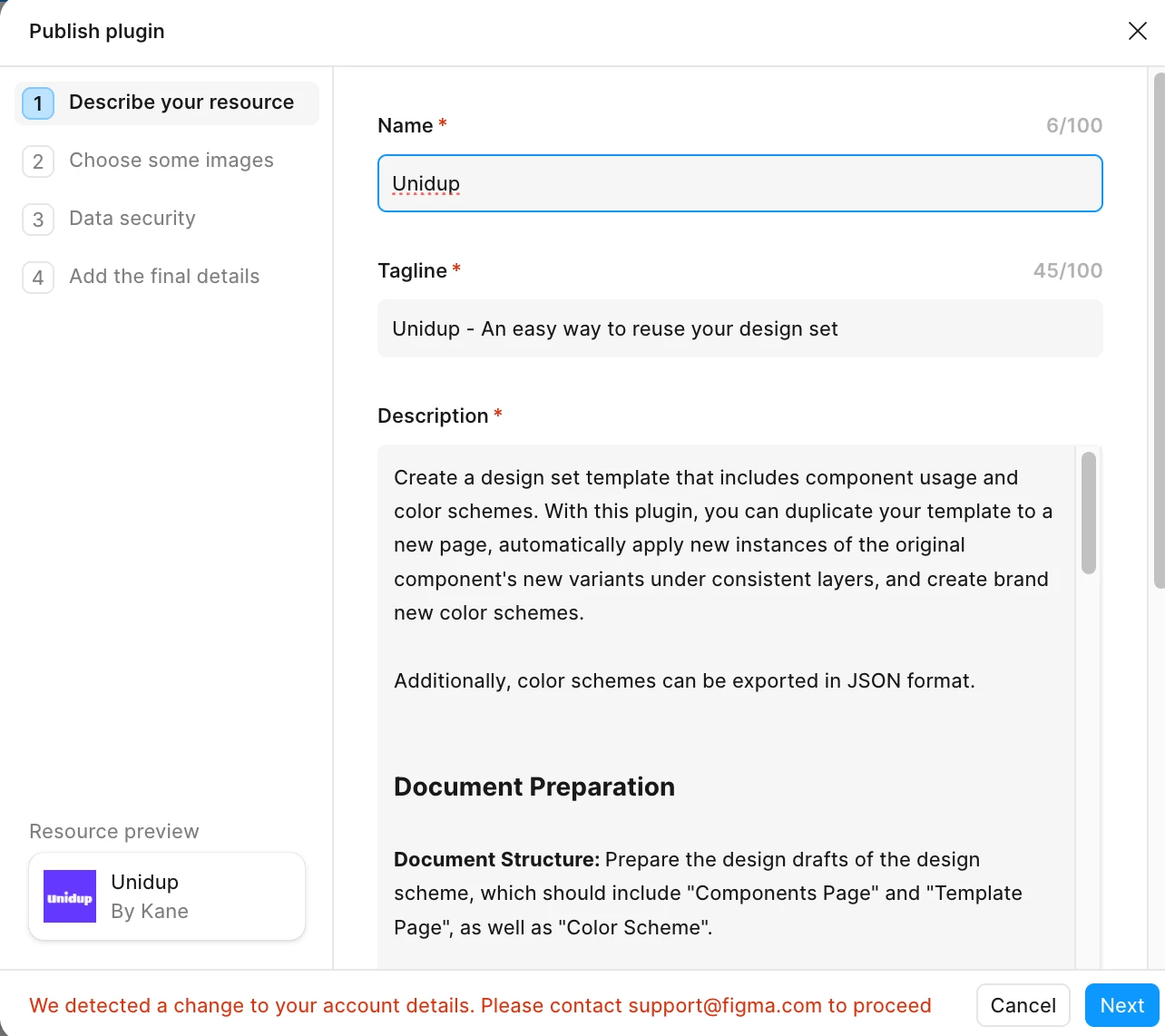This screenshot has width=1165, height=1036.
Task: Jump to Add the final details step
Action: 164,277
